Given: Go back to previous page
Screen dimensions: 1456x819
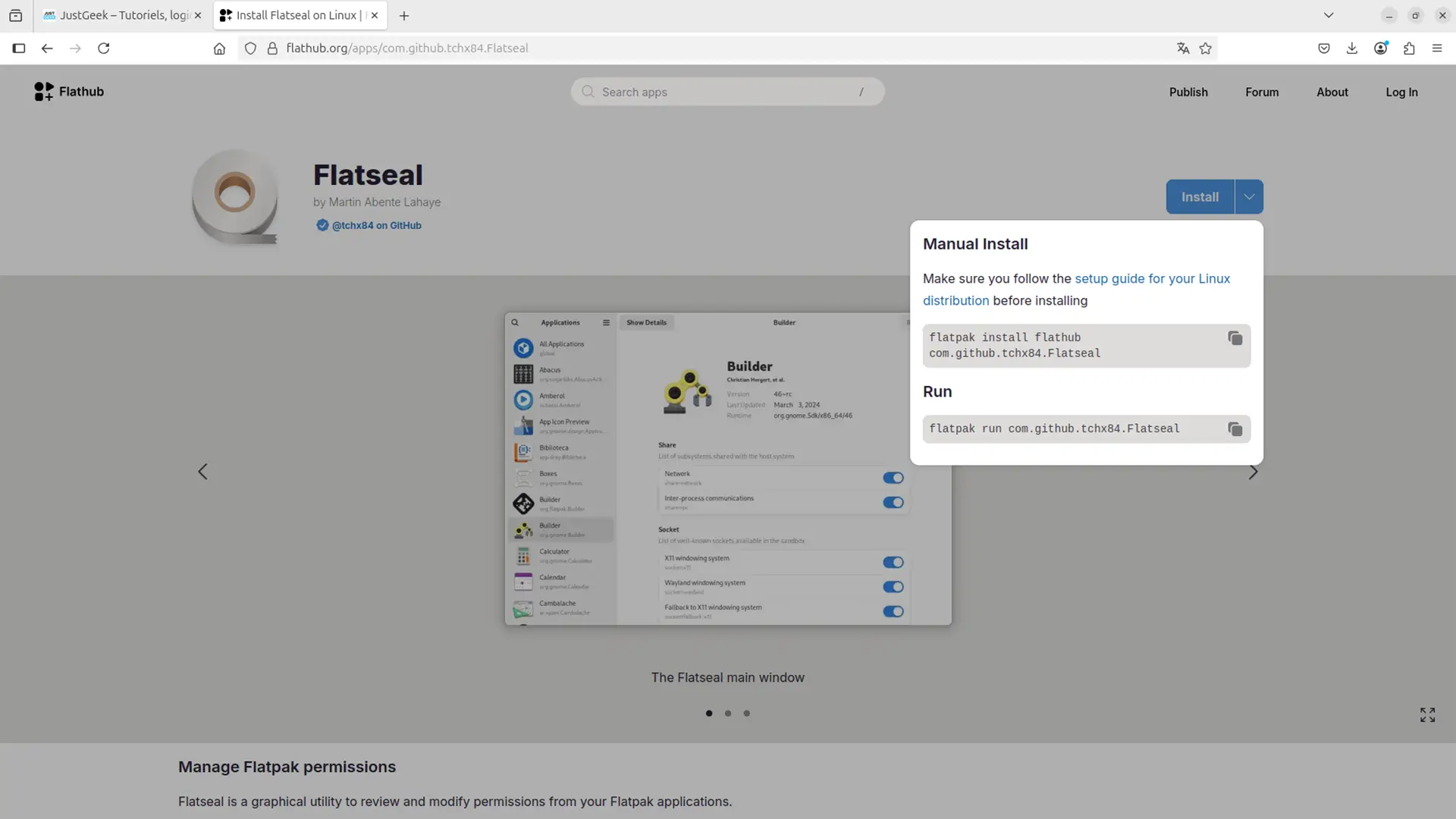Looking at the screenshot, I should click(47, 49).
